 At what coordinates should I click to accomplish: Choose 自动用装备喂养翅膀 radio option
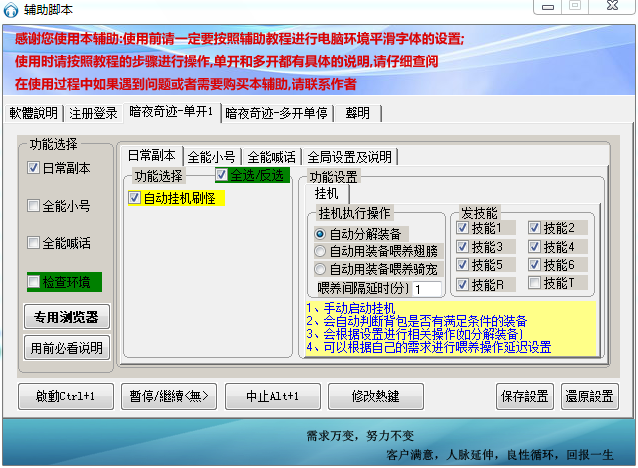(x=320, y=251)
